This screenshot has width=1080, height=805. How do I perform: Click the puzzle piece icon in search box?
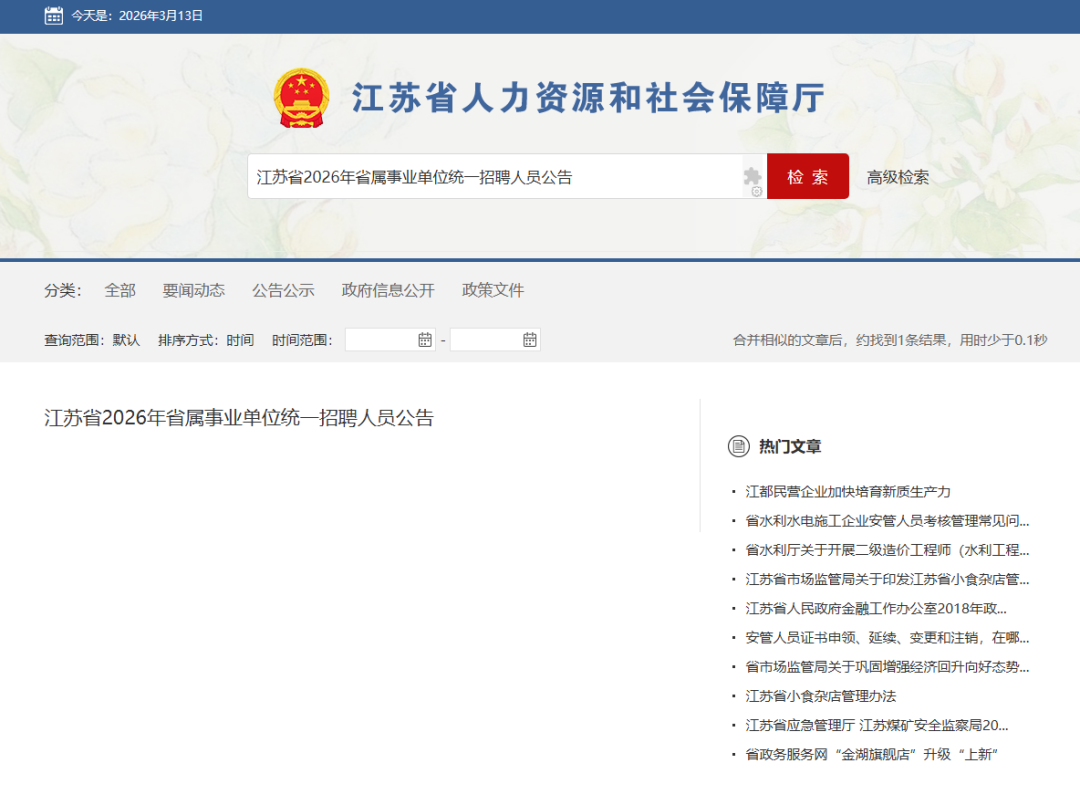[752, 177]
